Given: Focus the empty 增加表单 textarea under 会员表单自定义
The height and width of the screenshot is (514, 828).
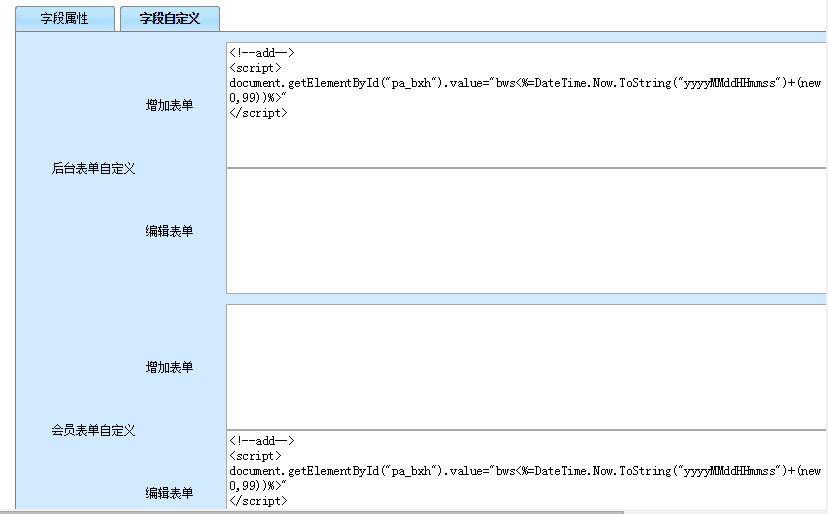Looking at the screenshot, I should click(526, 367).
